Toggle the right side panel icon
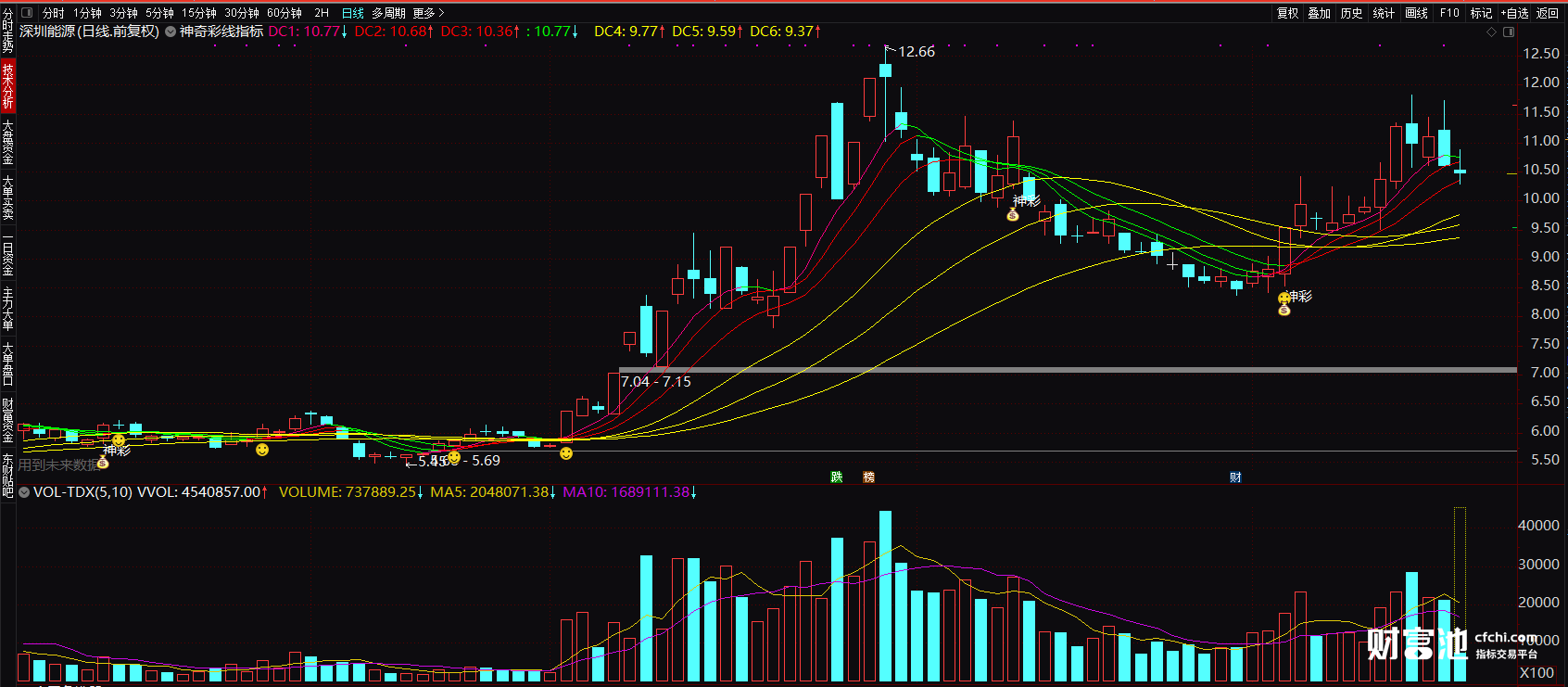The height and width of the screenshot is (687, 1568). pyautogui.click(x=1509, y=32)
